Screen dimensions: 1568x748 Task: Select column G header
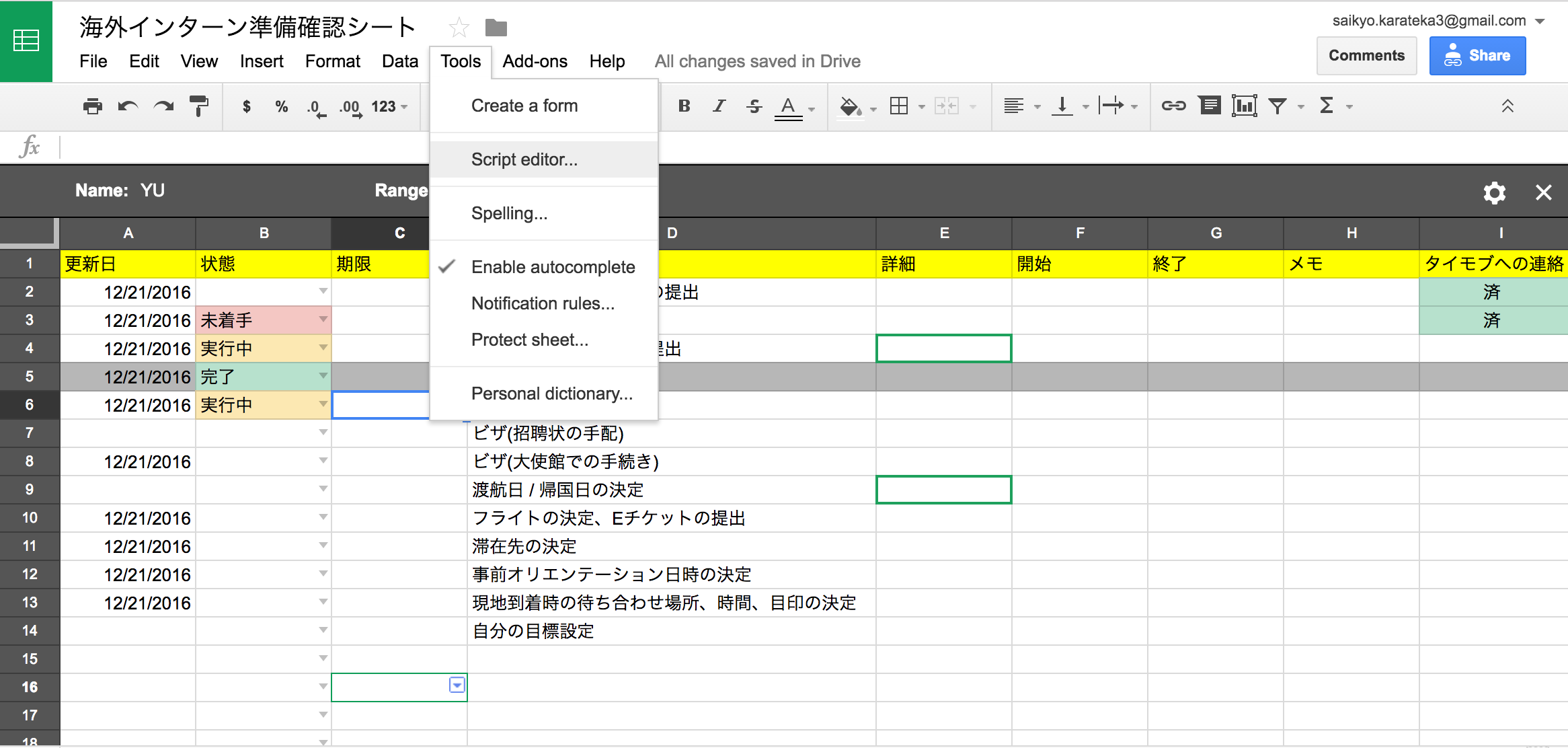[x=1216, y=233]
